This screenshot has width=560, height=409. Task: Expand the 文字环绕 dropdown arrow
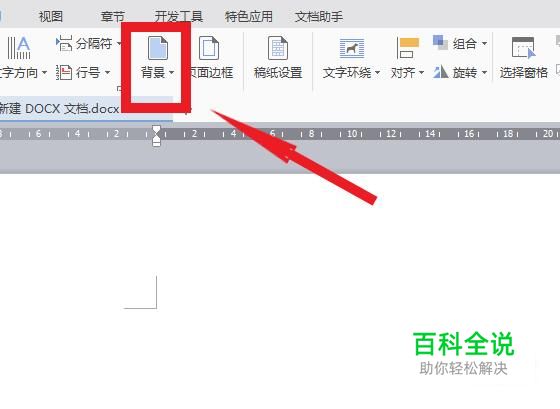pos(378,73)
